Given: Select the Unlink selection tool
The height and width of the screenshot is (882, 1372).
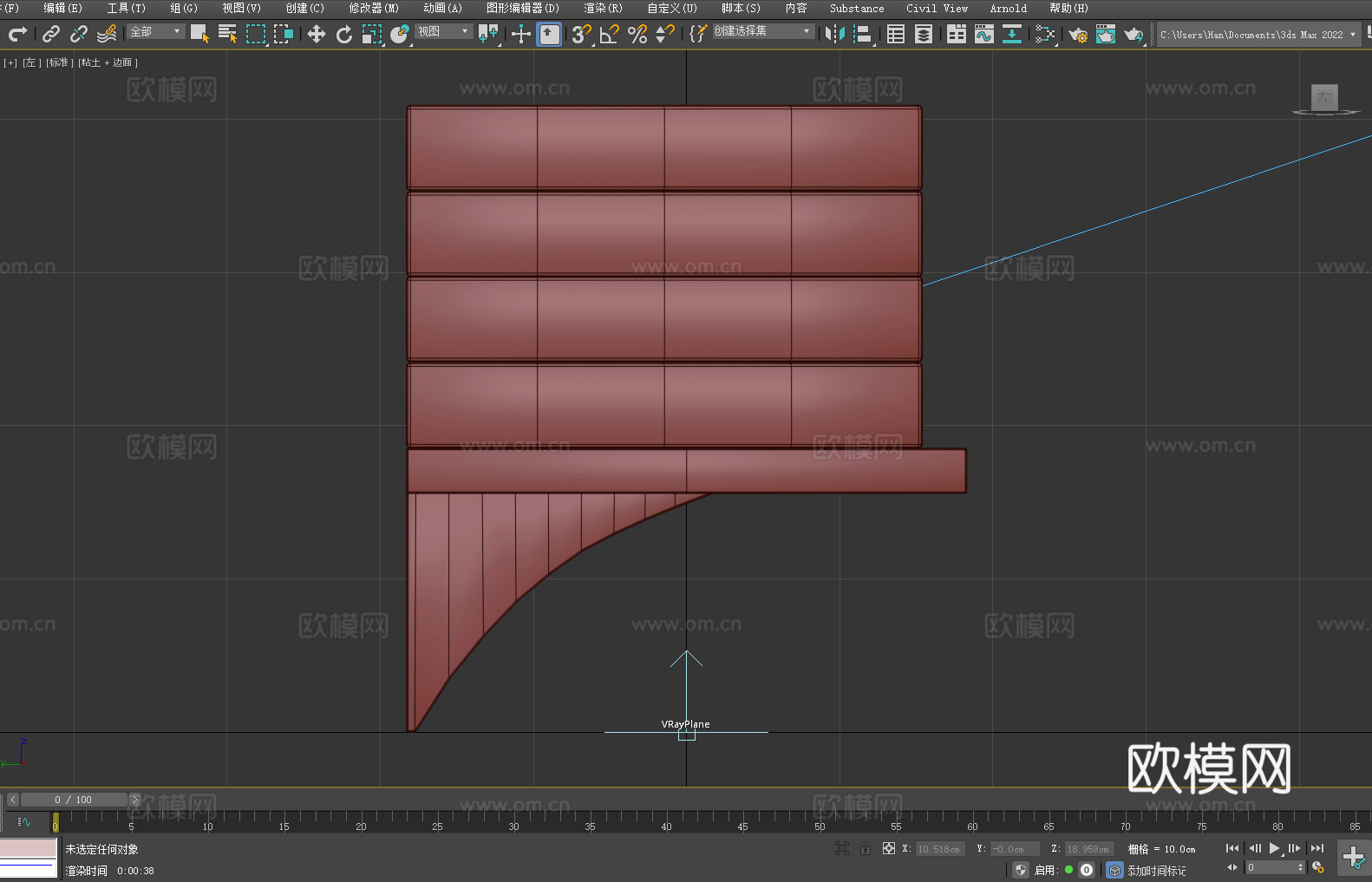Looking at the screenshot, I should 79,34.
